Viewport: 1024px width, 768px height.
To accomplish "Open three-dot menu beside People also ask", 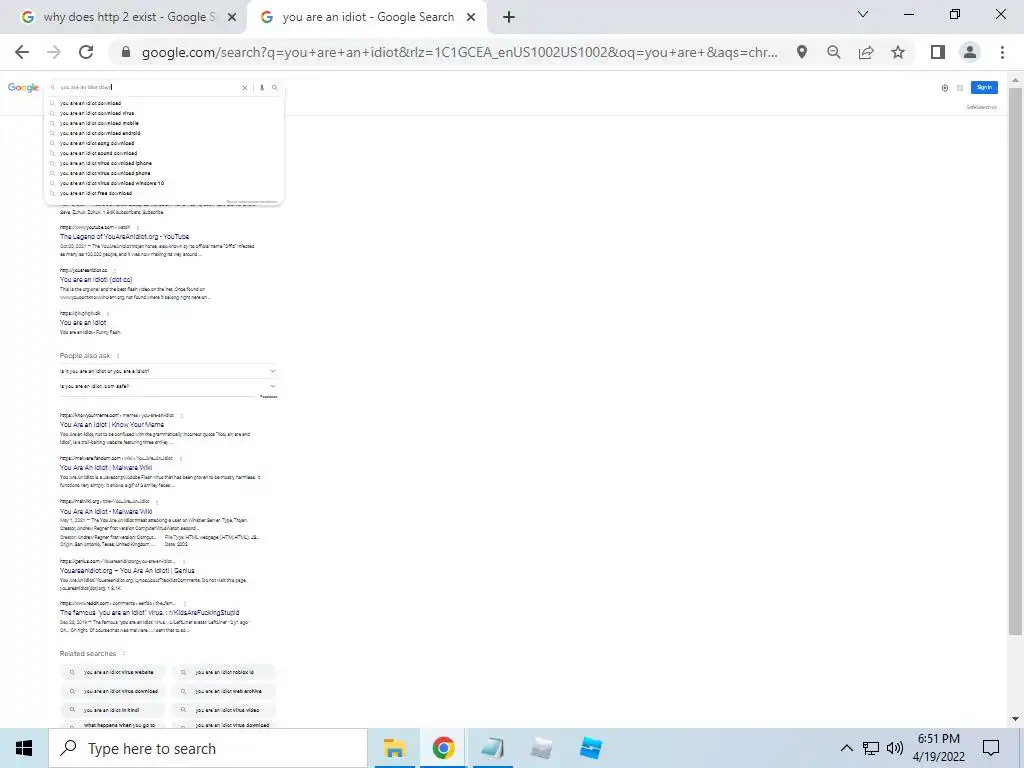I will click(x=118, y=356).
